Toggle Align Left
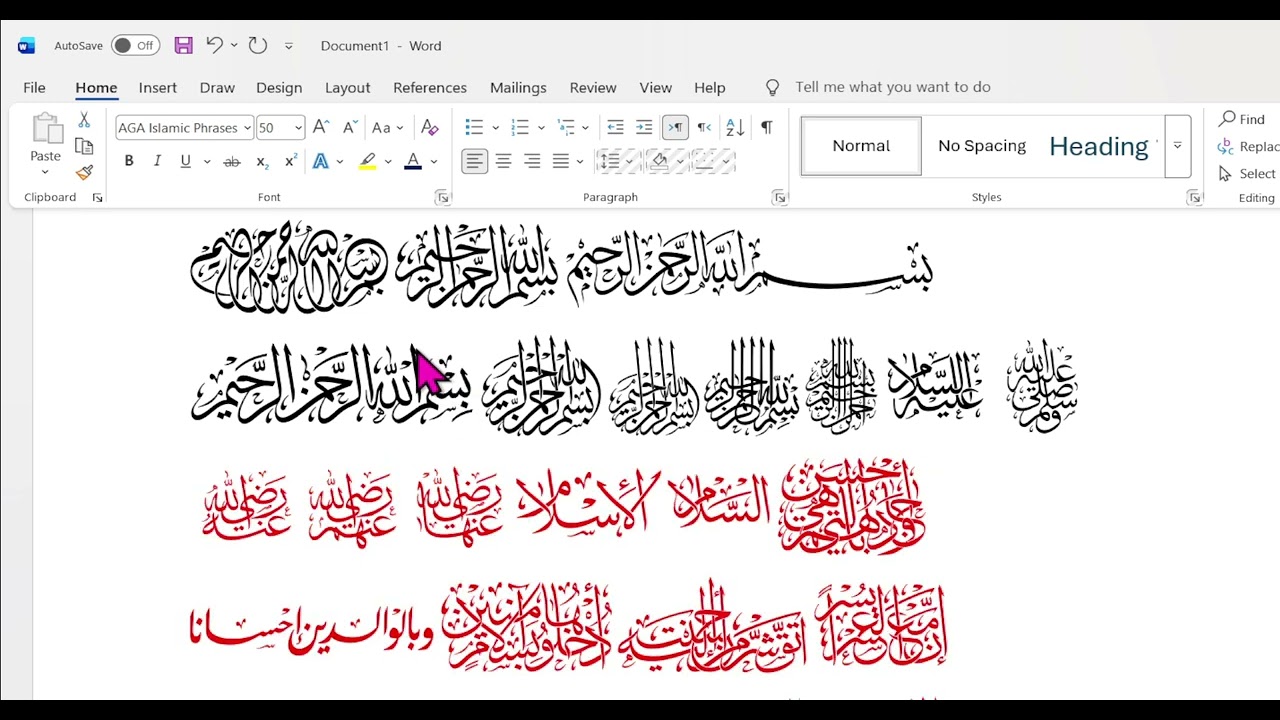 [x=474, y=161]
